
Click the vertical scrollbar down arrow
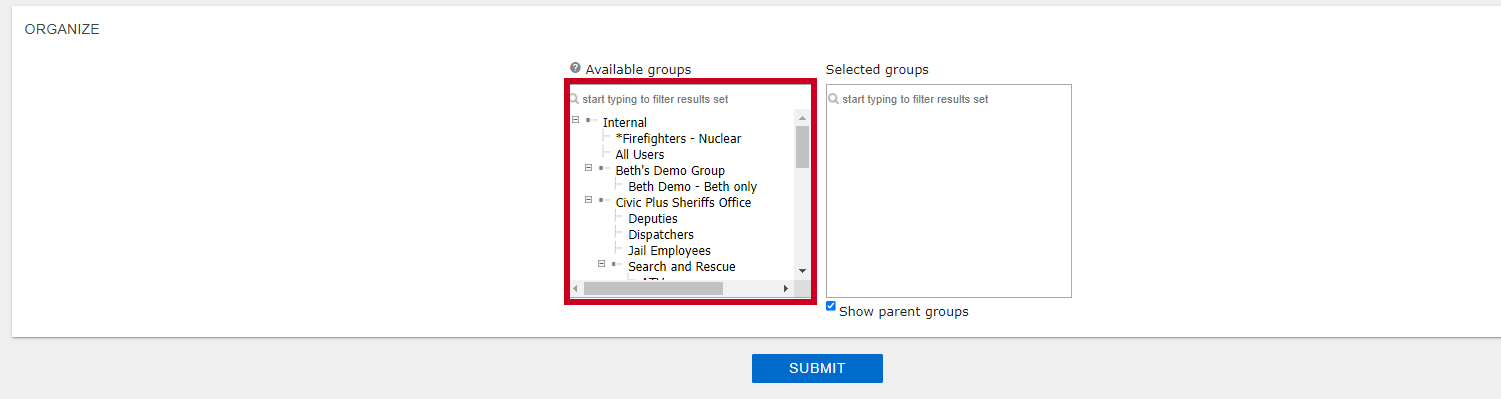point(802,271)
